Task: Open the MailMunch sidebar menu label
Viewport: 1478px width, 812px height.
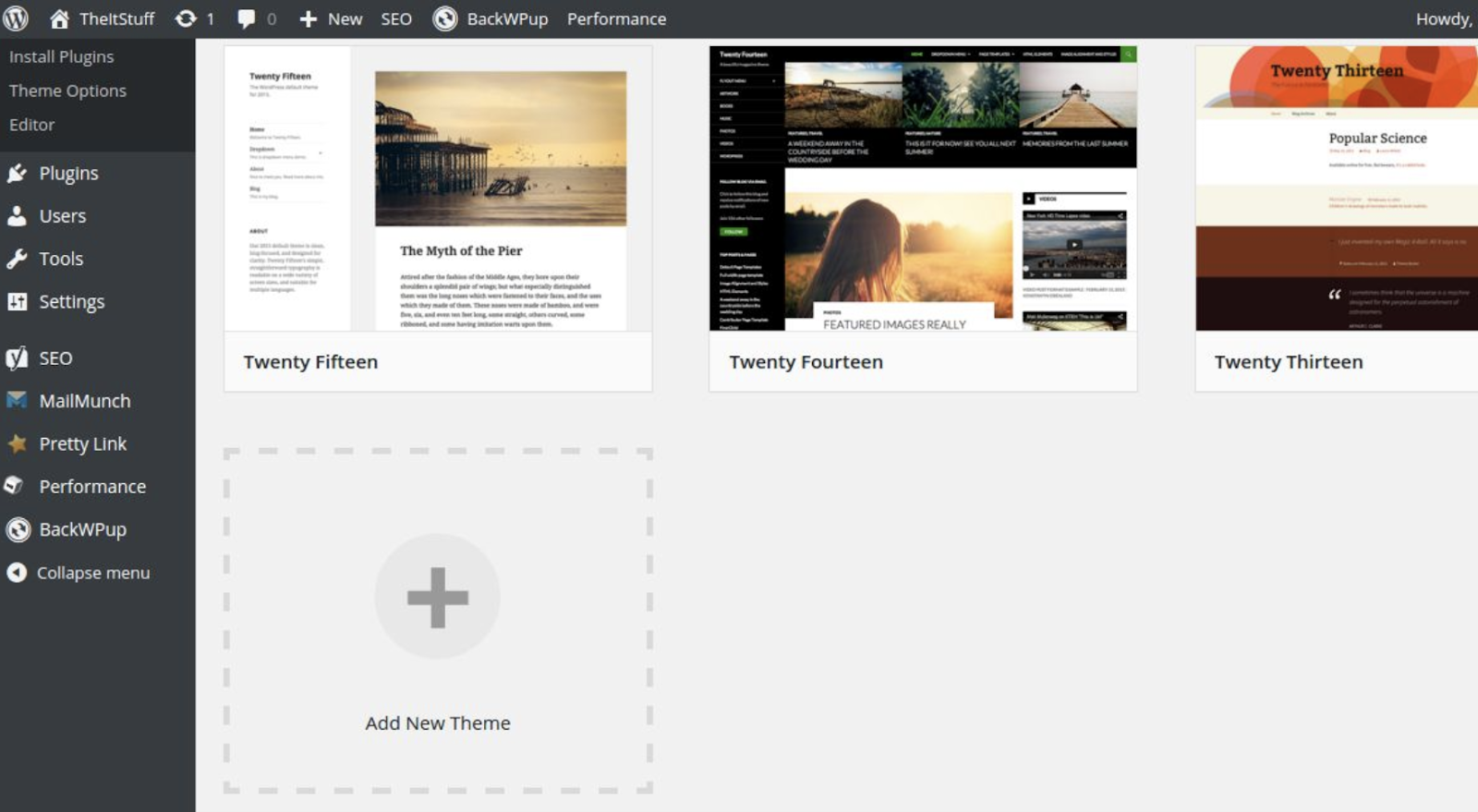Action: tap(85, 401)
